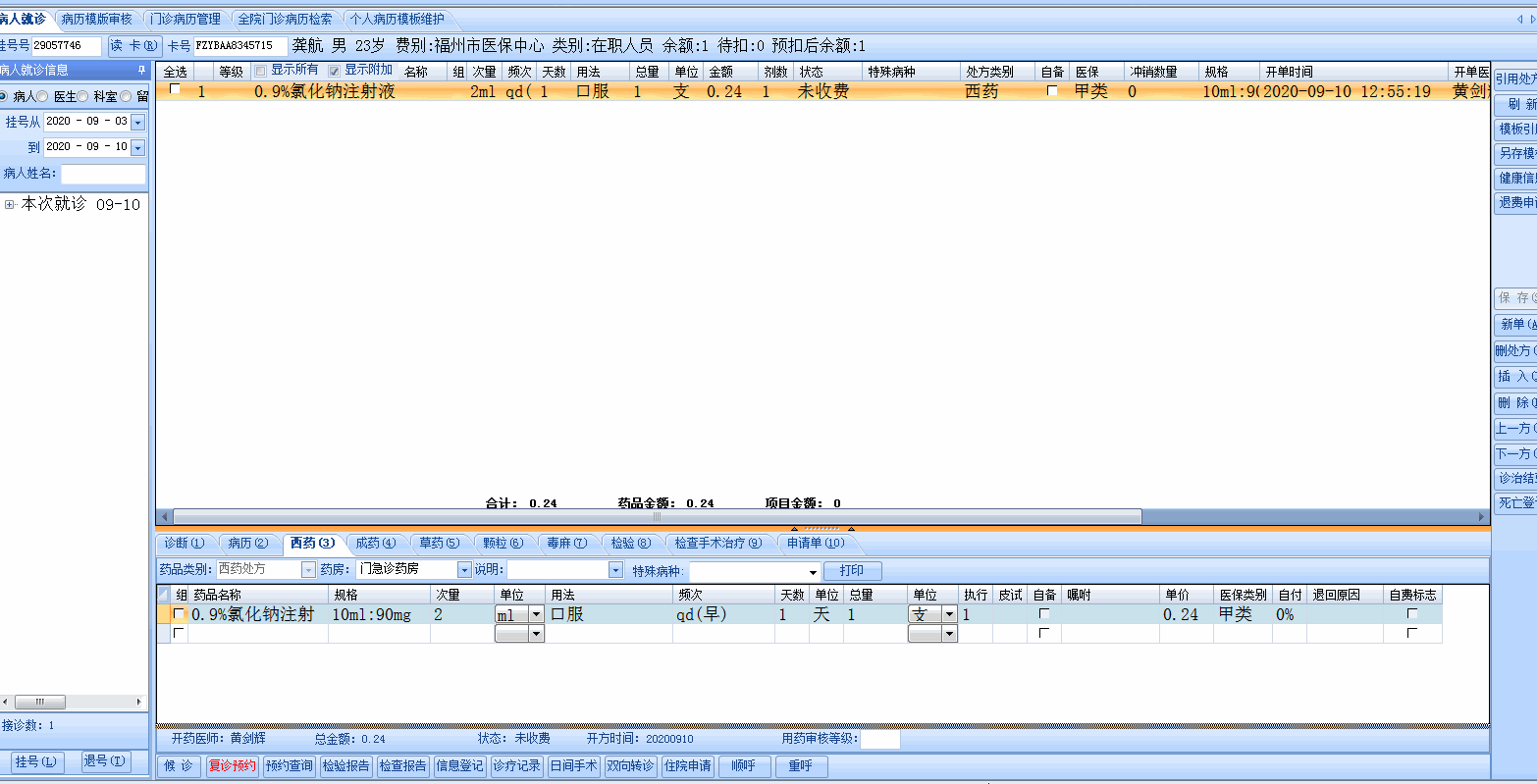
Task: Click the 挂号号 input field
Action: (x=67, y=46)
